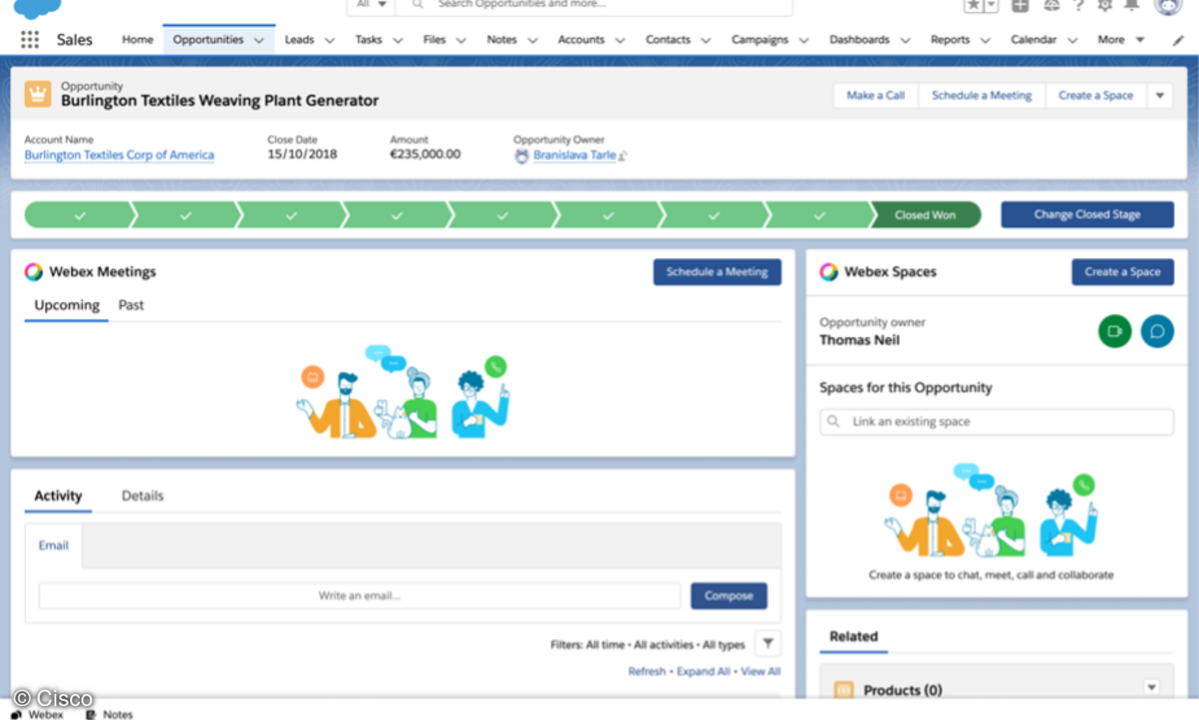The image size is (1199, 720).
Task: Click the global search box
Action: [x=594, y=5]
